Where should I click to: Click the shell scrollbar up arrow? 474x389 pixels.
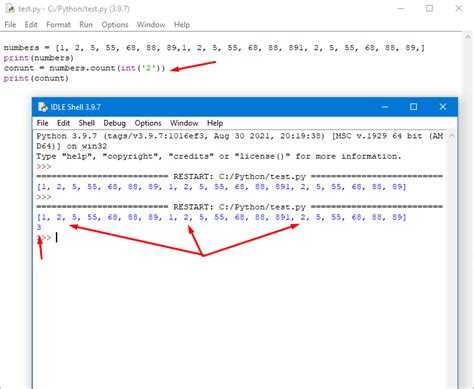tap(452, 136)
